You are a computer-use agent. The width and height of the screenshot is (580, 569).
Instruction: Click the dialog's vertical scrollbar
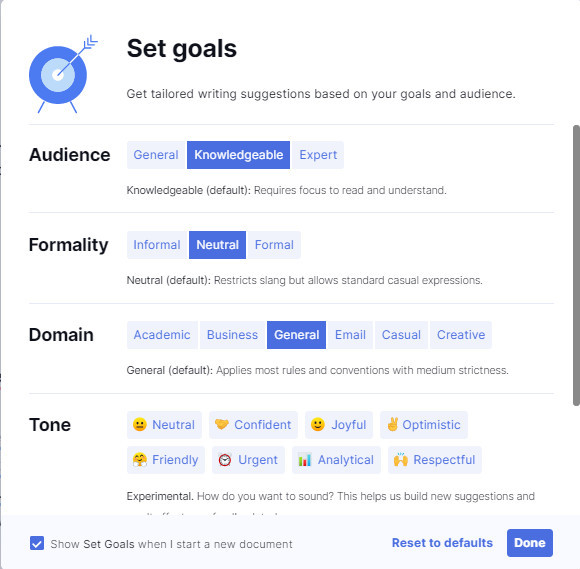click(x=576, y=265)
